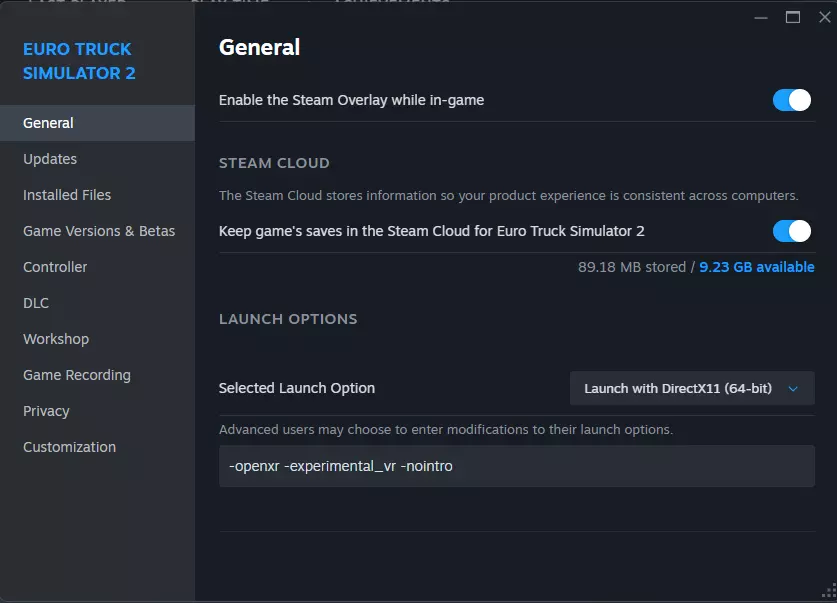Click the 'Keep game's saves' label

tap(432, 231)
